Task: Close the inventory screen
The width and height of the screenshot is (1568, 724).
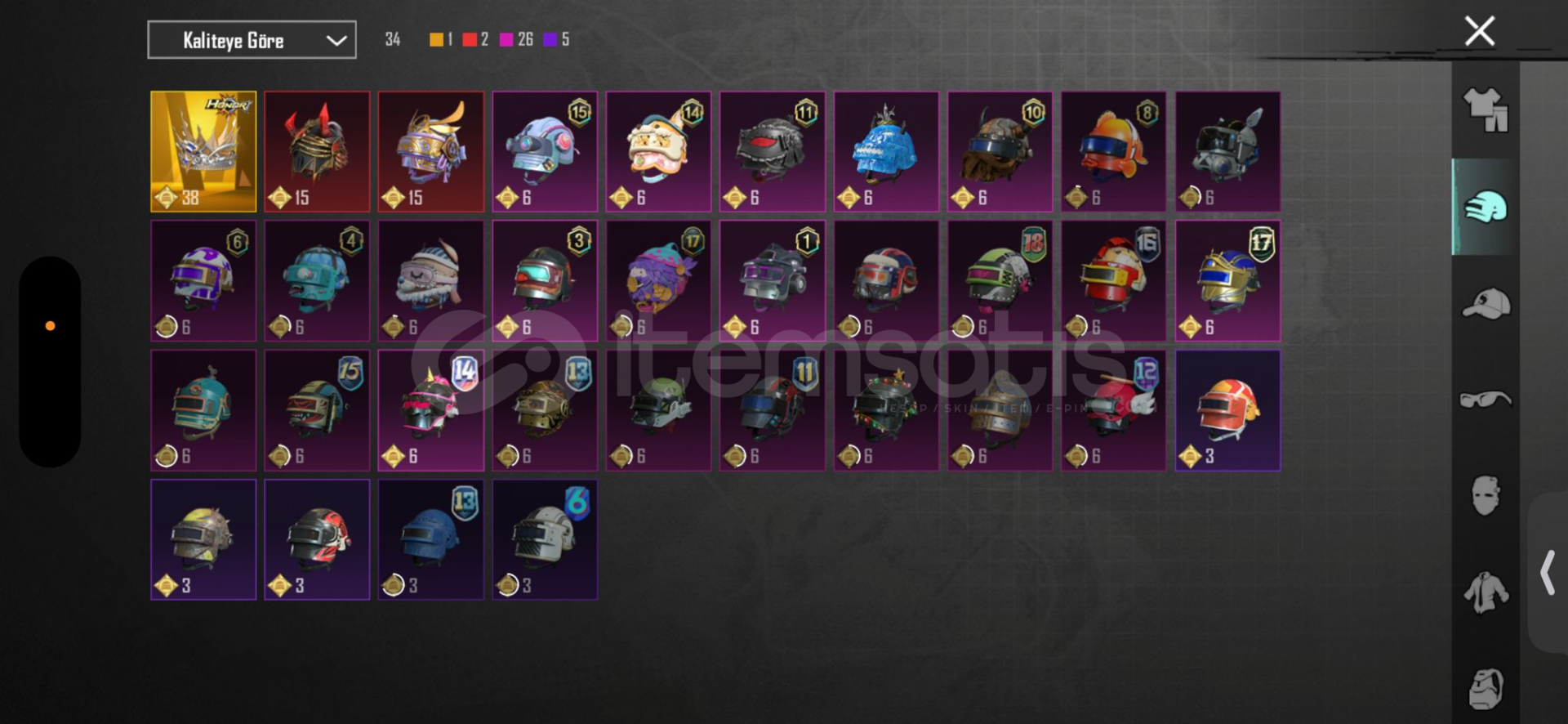Action: pyautogui.click(x=1479, y=31)
